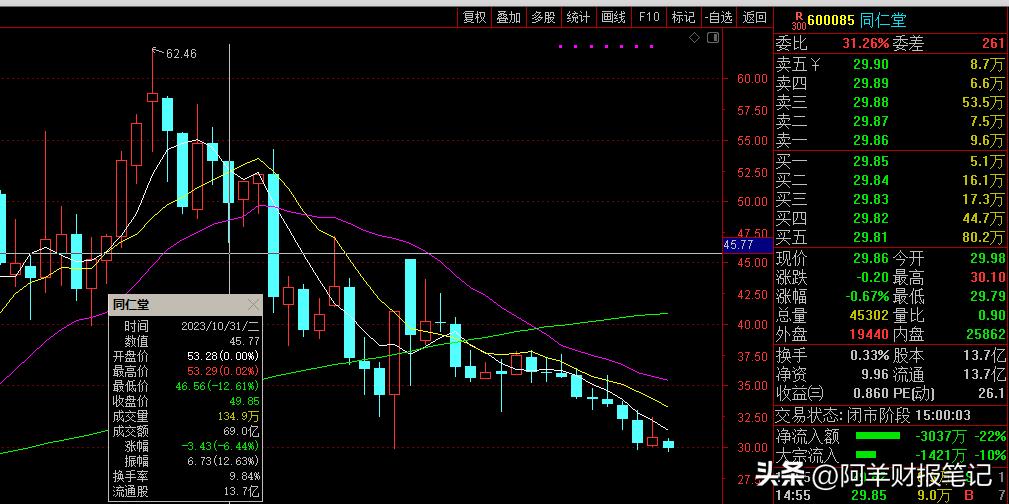1009x504 pixels.
Task: Click the PE(动) value 26.1
Action: 991,393
